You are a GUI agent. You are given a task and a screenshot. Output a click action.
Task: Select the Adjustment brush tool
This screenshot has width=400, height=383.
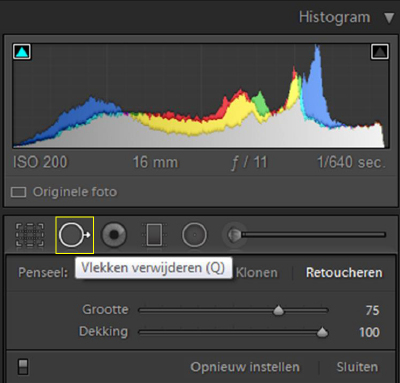(x=304, y=235)
